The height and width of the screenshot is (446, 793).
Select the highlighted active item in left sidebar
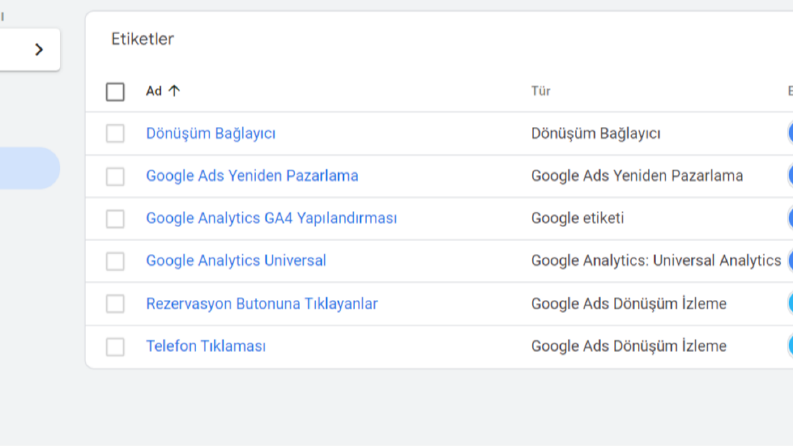[29, 168]
